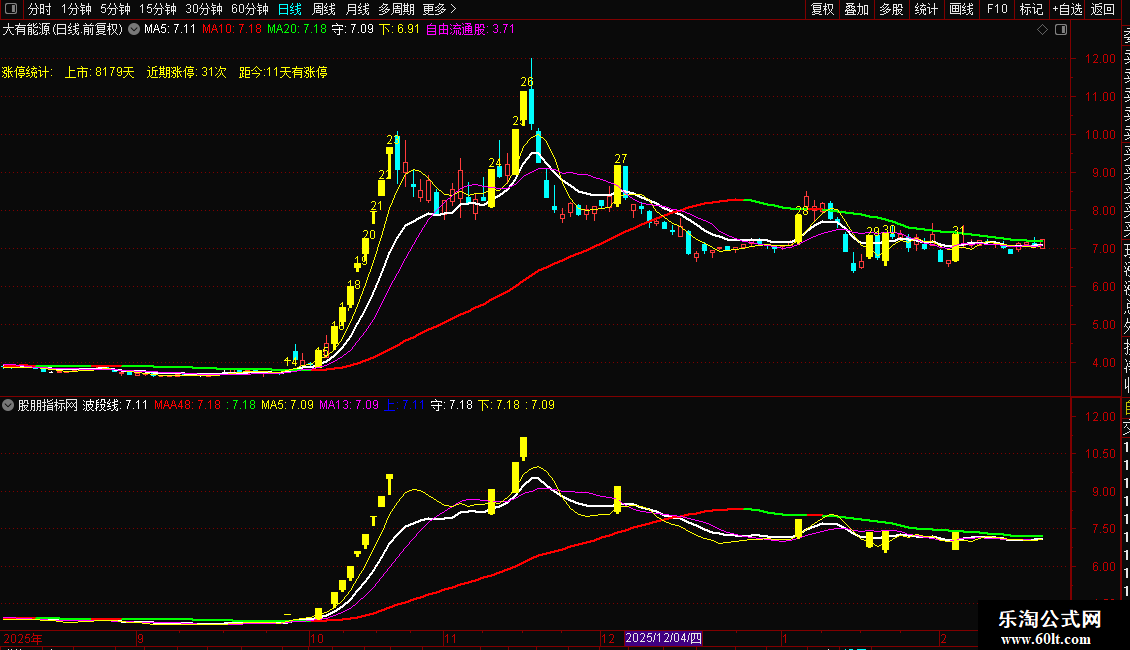Click the 股朋指标网 indicator name
Viewport: 1130px width, 650px height.
tap(48, 405)
